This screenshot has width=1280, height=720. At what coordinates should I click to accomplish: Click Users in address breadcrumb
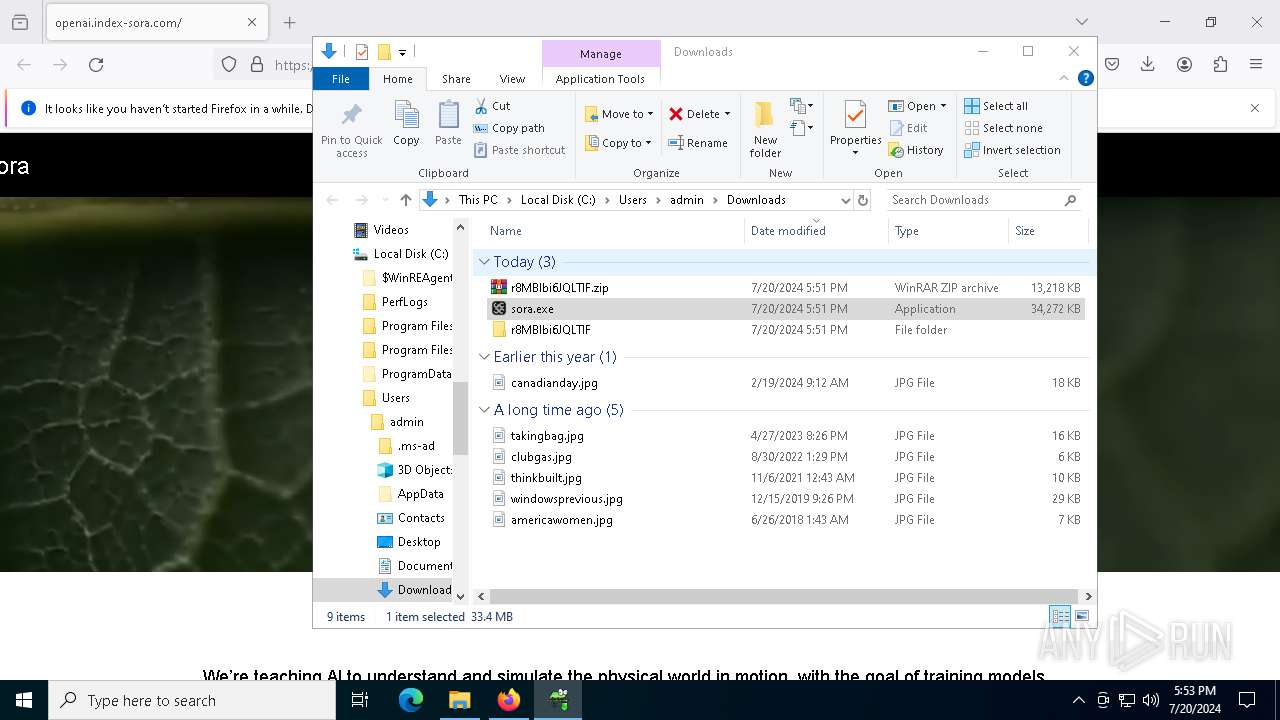click(x=632, y=200)
